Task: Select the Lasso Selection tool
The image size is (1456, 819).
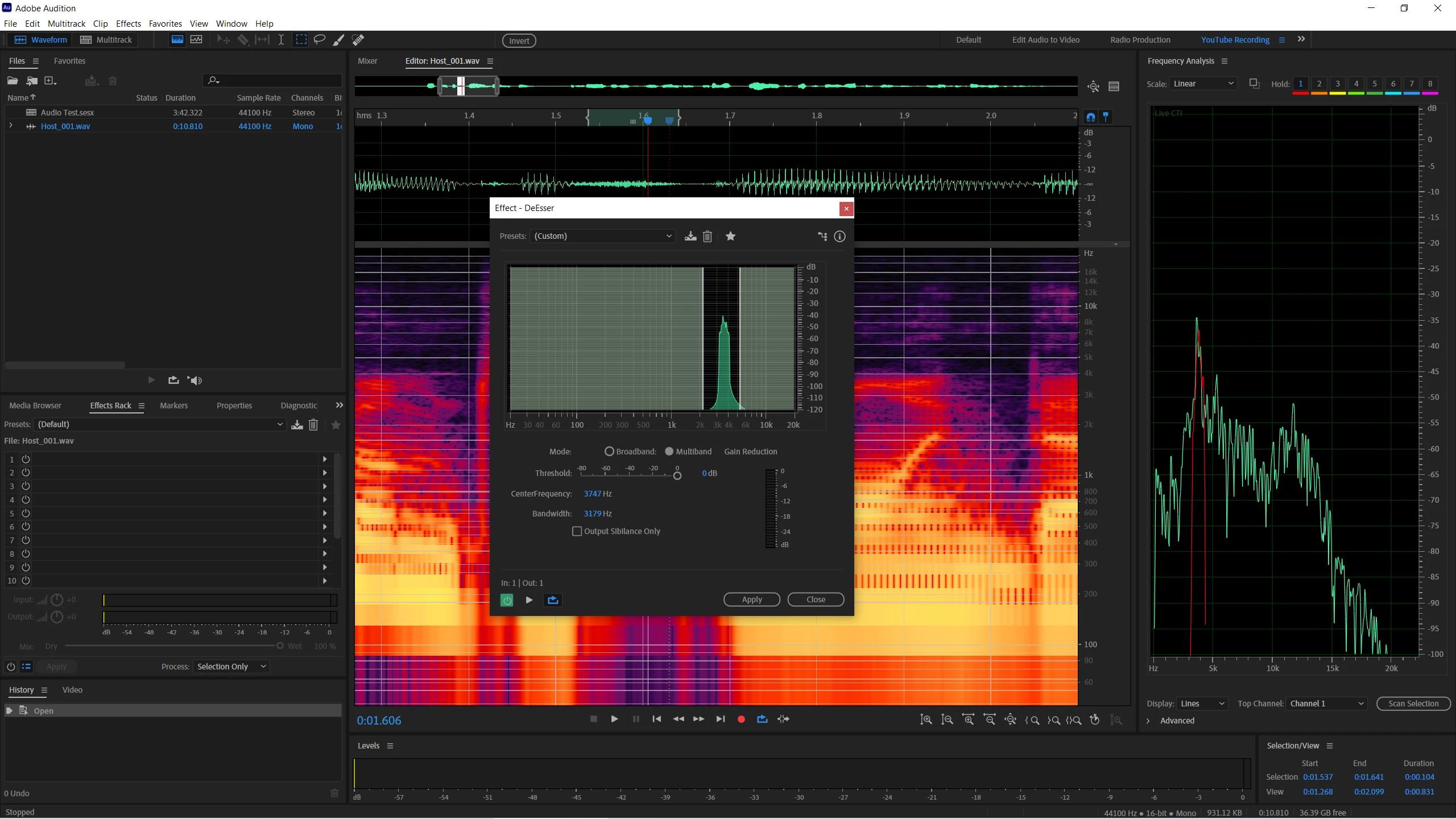Action: [x=320, y=40]
